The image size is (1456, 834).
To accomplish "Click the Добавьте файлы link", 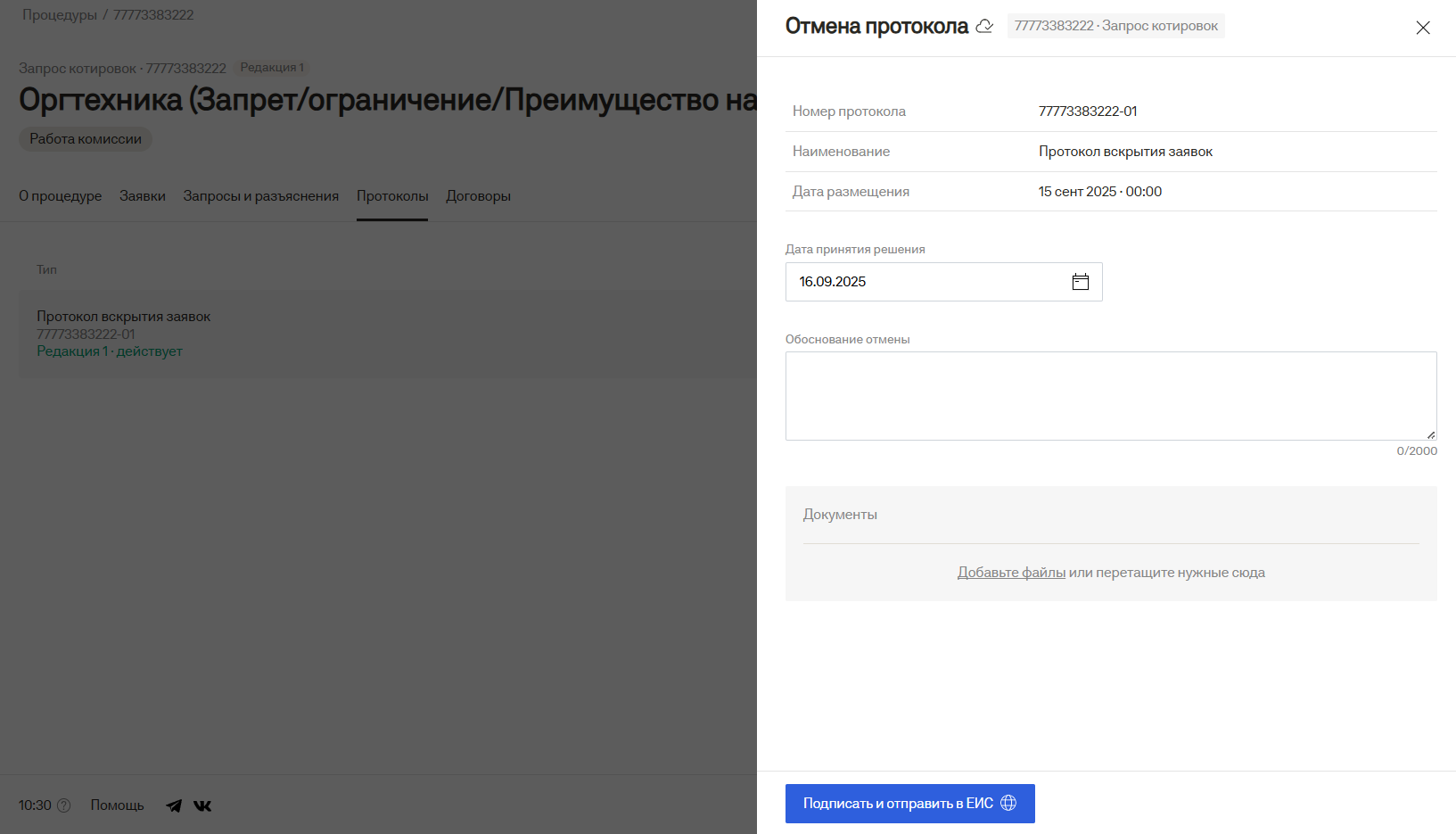I will pyautogui.click(x=1011, y=573).
